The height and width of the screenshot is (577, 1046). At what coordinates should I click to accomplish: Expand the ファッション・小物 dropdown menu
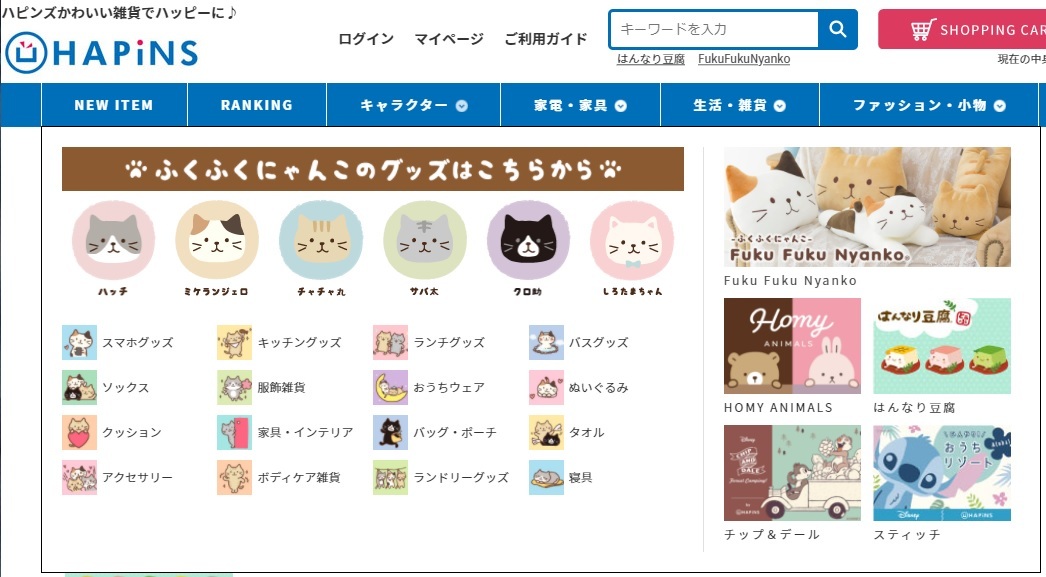point(929,105)
